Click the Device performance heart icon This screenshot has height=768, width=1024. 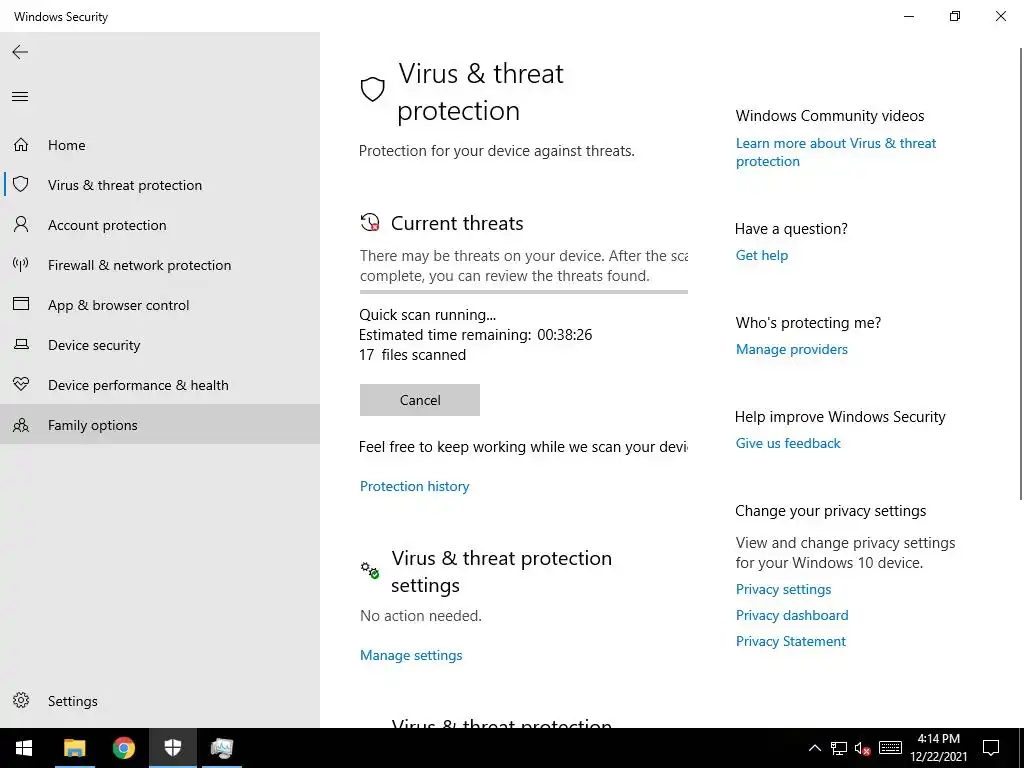tap(21, 384)
